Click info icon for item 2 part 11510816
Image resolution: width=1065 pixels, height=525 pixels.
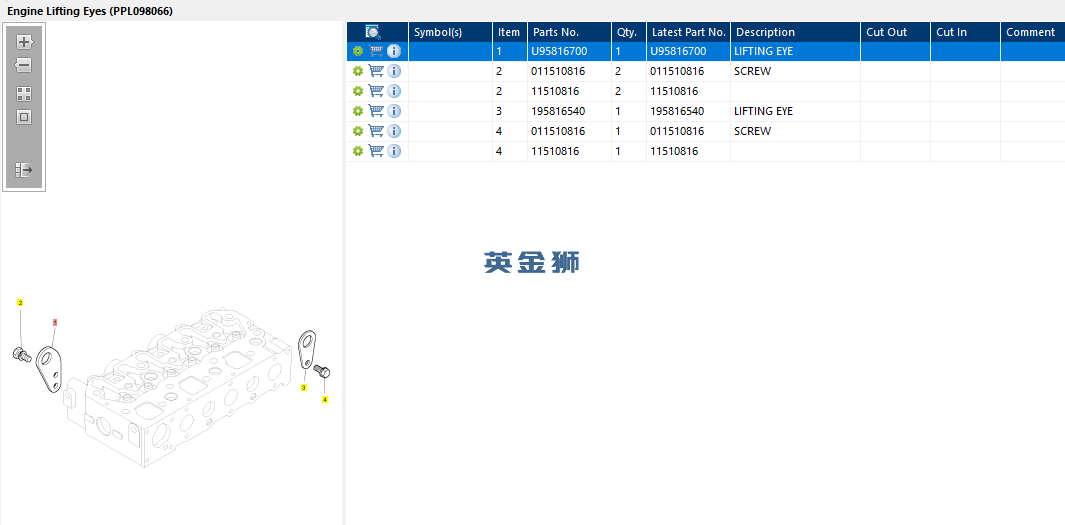[x=394, y=91]
